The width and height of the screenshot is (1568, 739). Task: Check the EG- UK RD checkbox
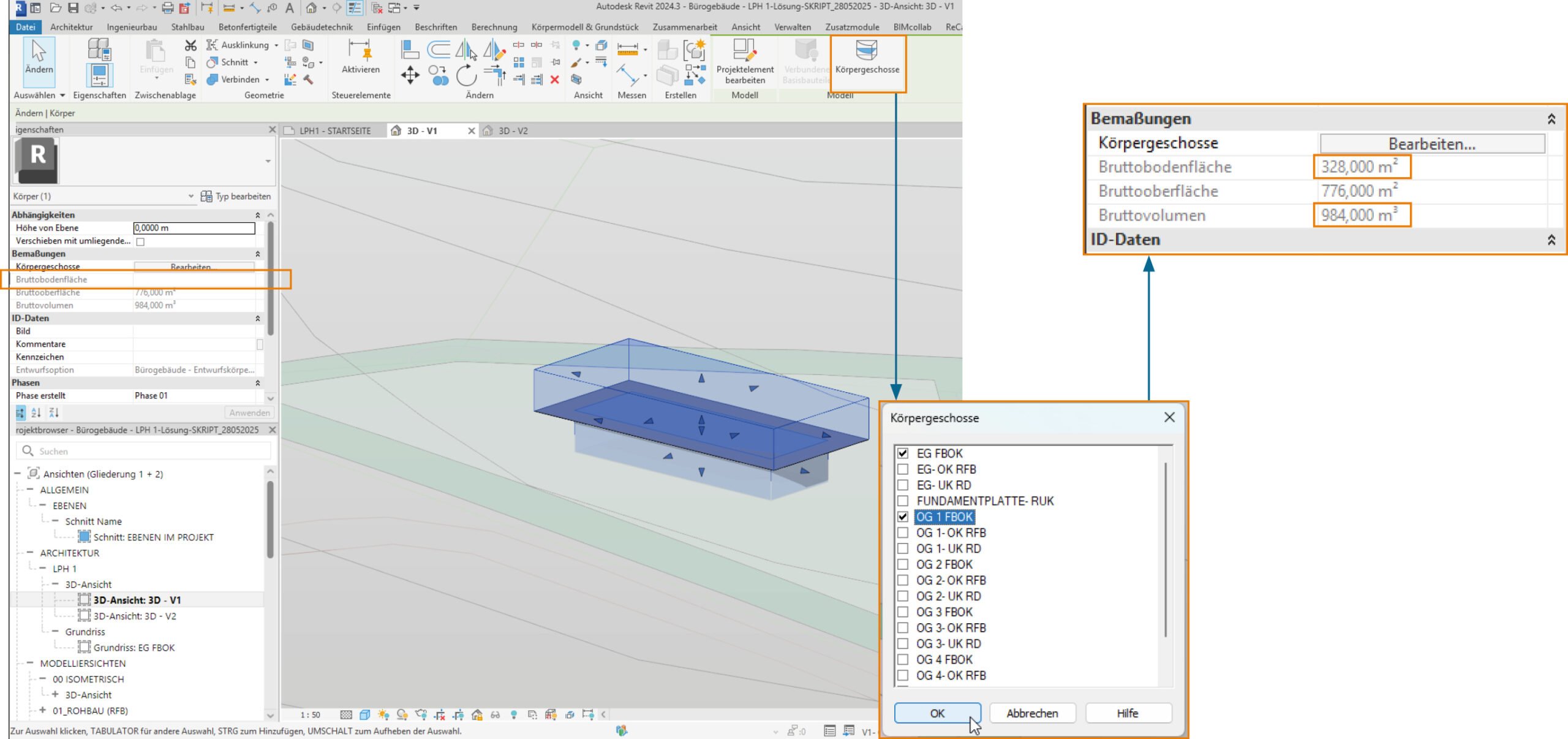coord(903,485)
